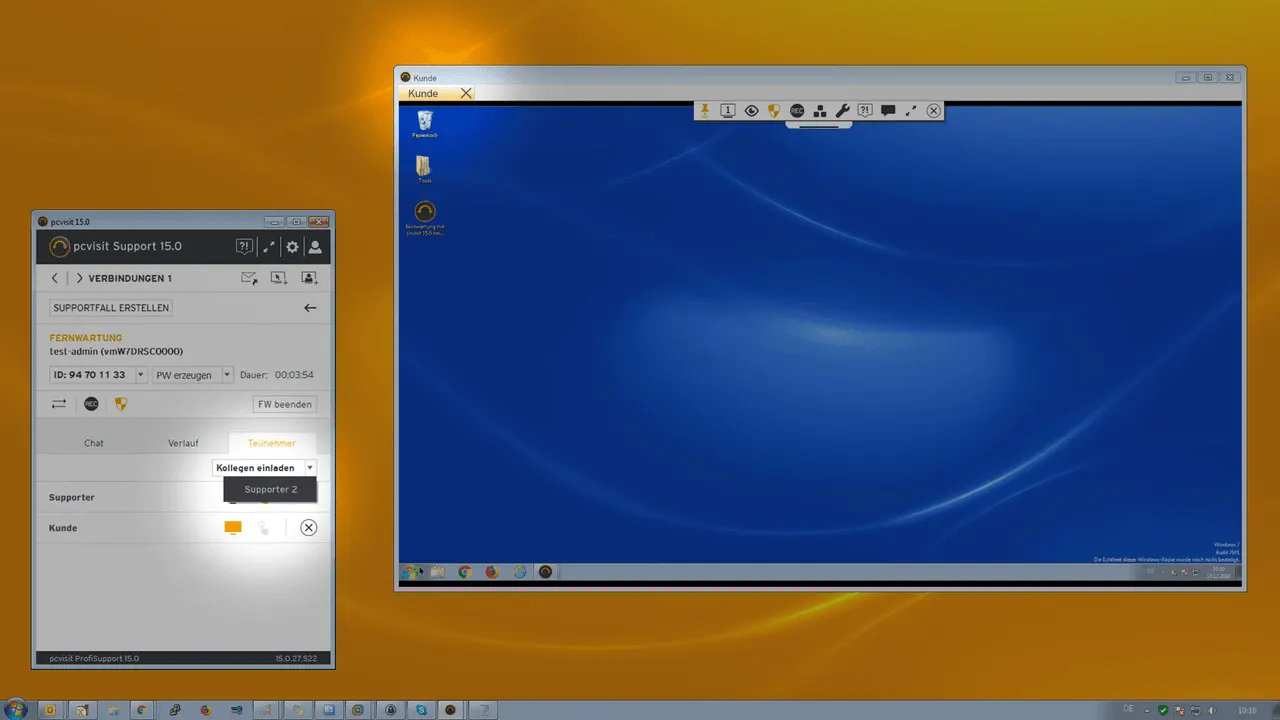Collapse the remote toolbar using its handle
The width and height of the screenshot is (1280, 720).
coord(819,125)
